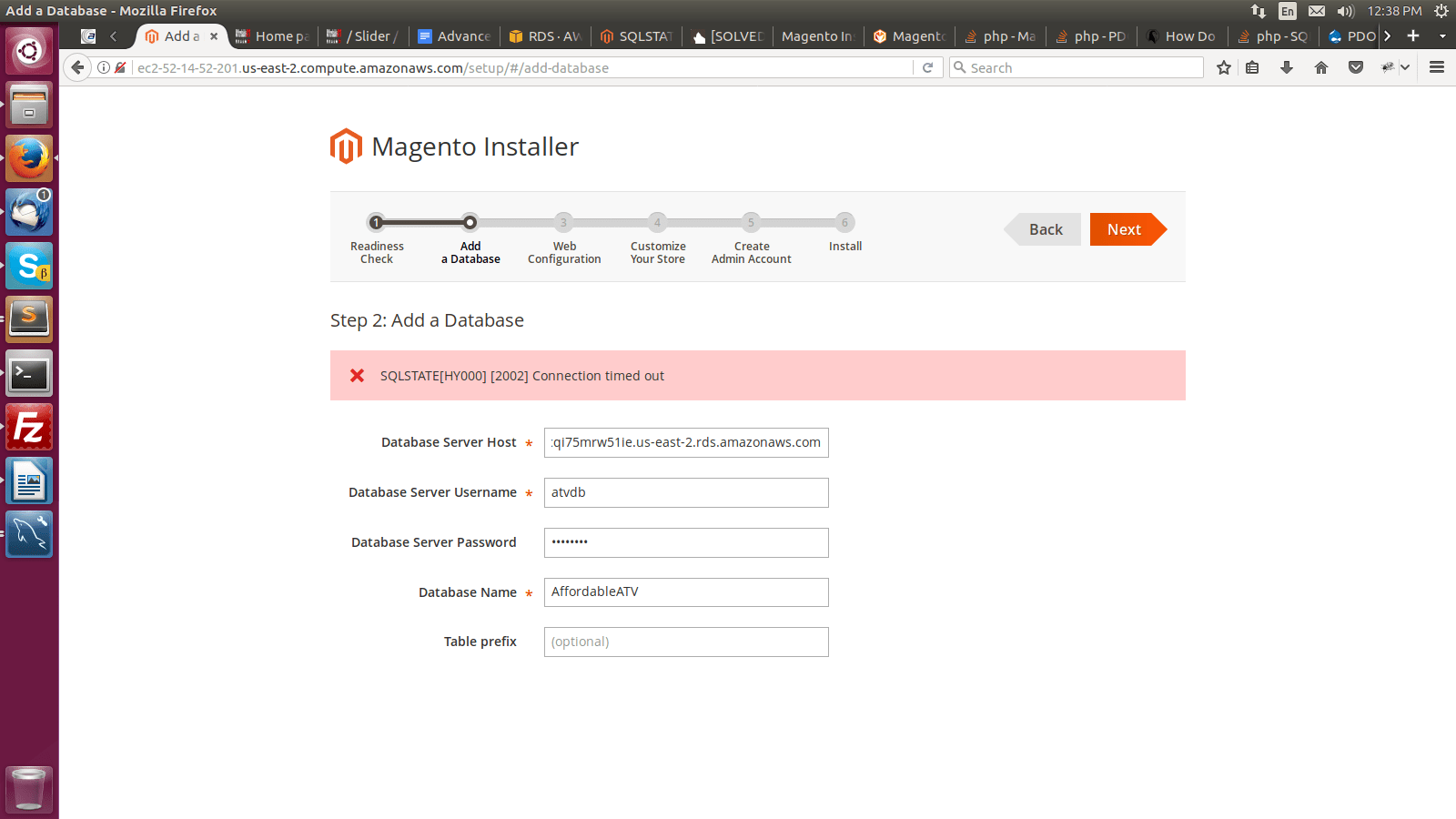Go to Readiness Check step 1
Image resolution: width=1456 pixels, height=819 pixels.
tap(376, 222)
